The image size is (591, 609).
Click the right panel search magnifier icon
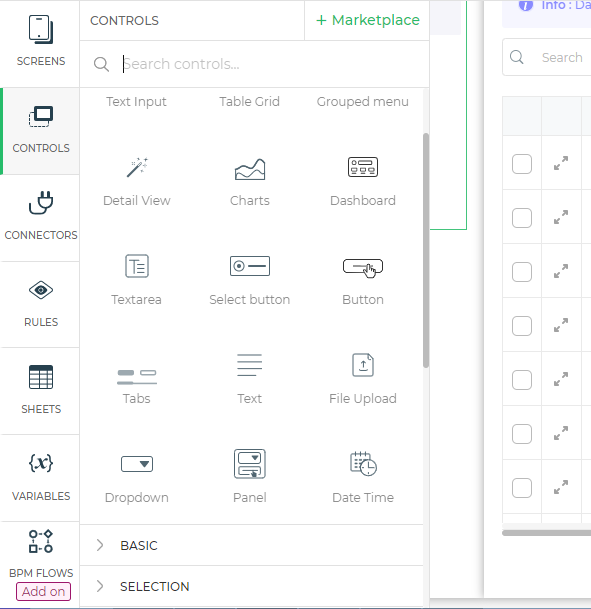click(517, 57)
